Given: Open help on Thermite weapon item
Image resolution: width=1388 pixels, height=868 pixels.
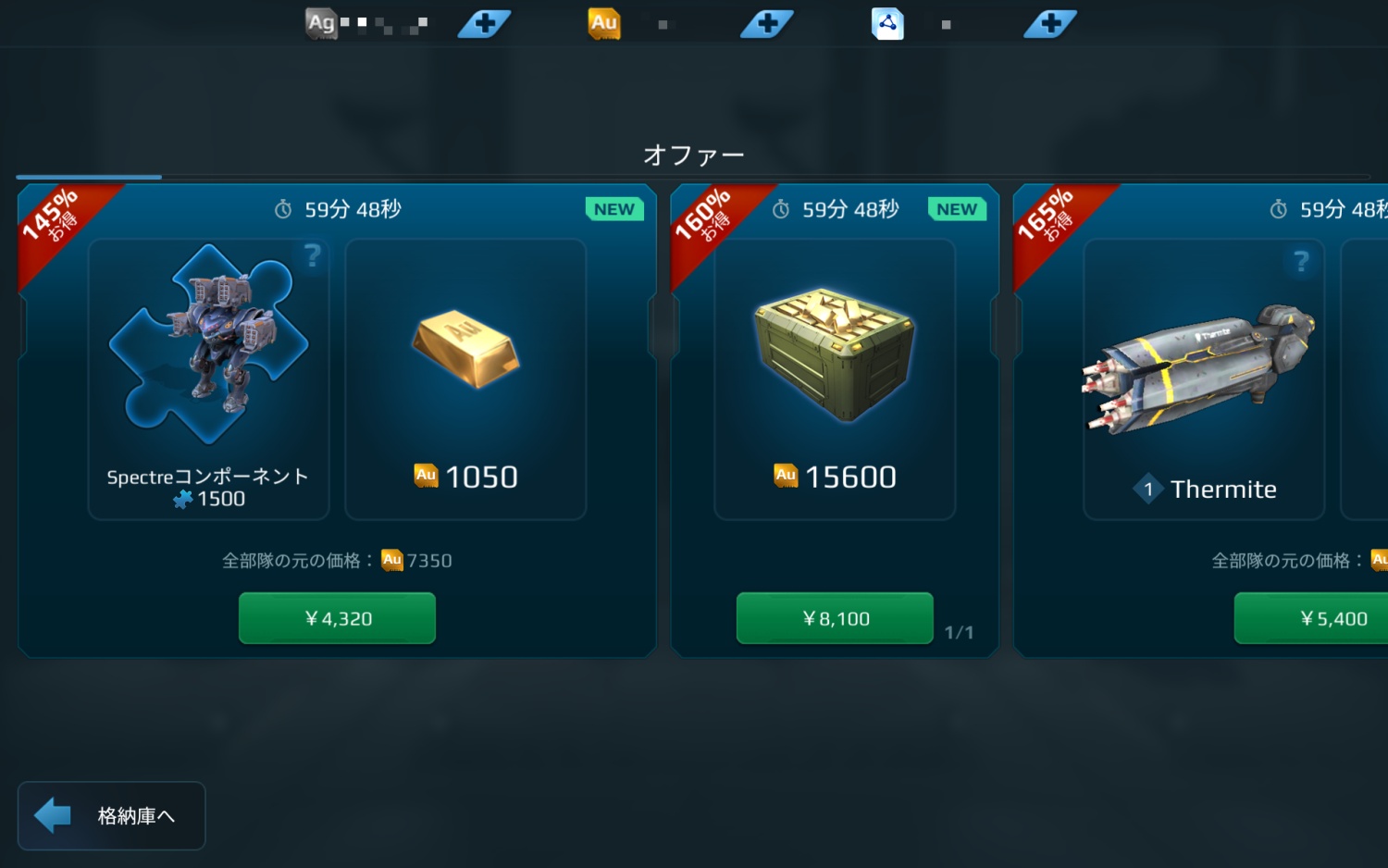Looking at the screenshot, I should pos(1301,262).
